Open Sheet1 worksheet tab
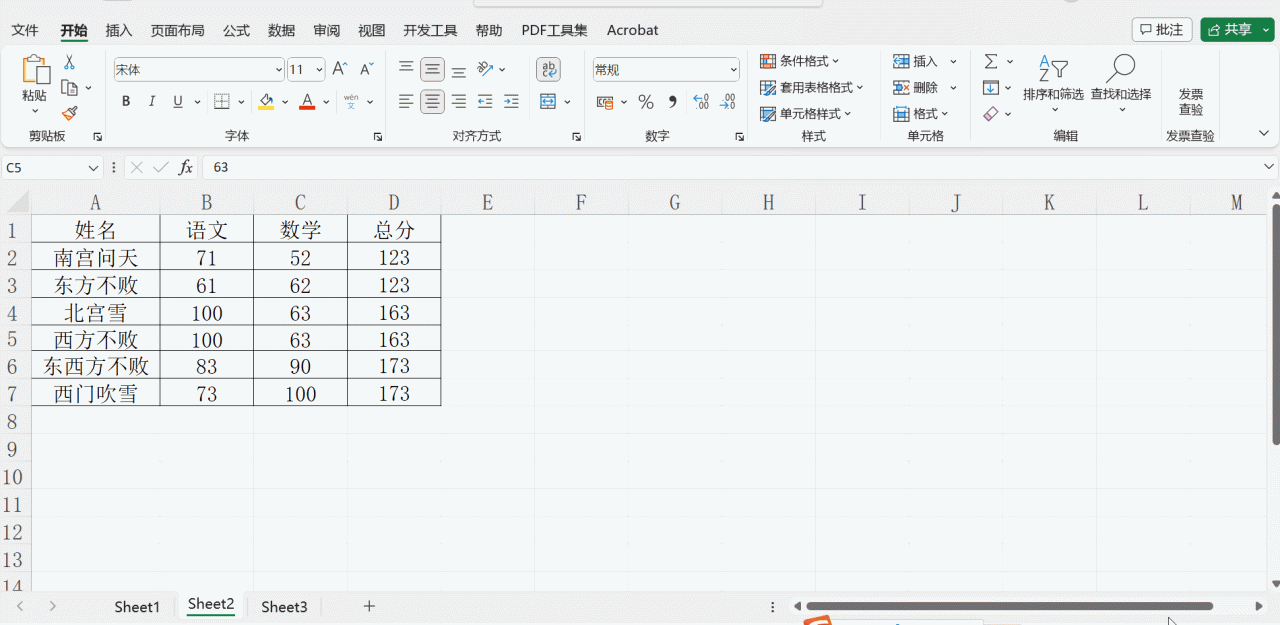This screenshot has height=625, width=1280. 137,607
